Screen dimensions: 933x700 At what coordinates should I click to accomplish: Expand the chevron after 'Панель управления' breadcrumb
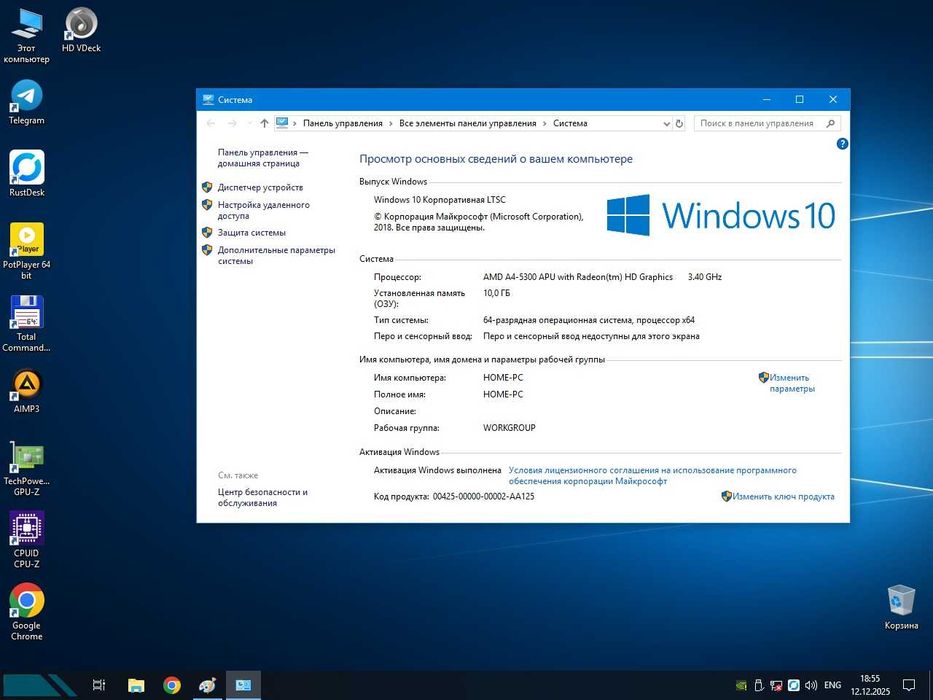pyautogui.click(x=391, y=124)
